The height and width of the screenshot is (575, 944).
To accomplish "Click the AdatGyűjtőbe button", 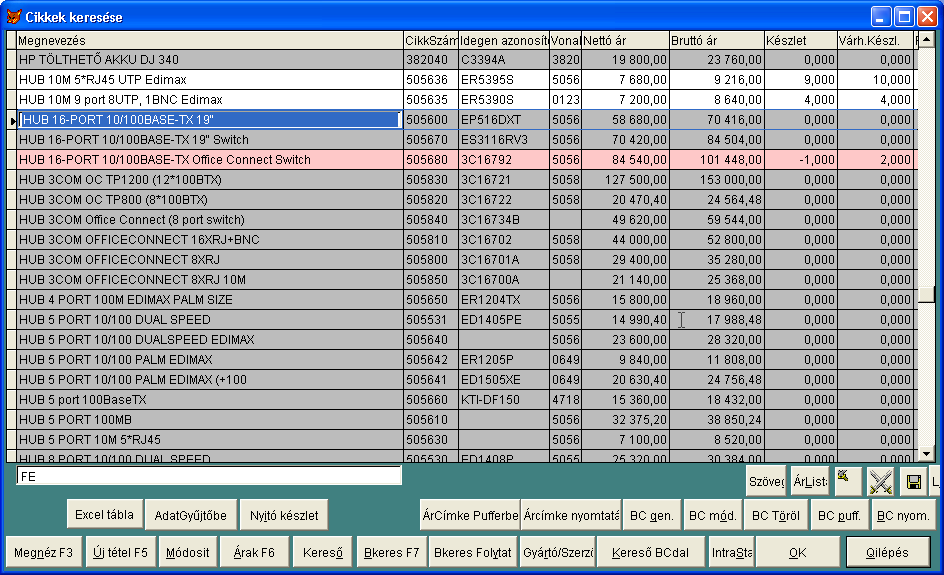I will coord(190,515).
